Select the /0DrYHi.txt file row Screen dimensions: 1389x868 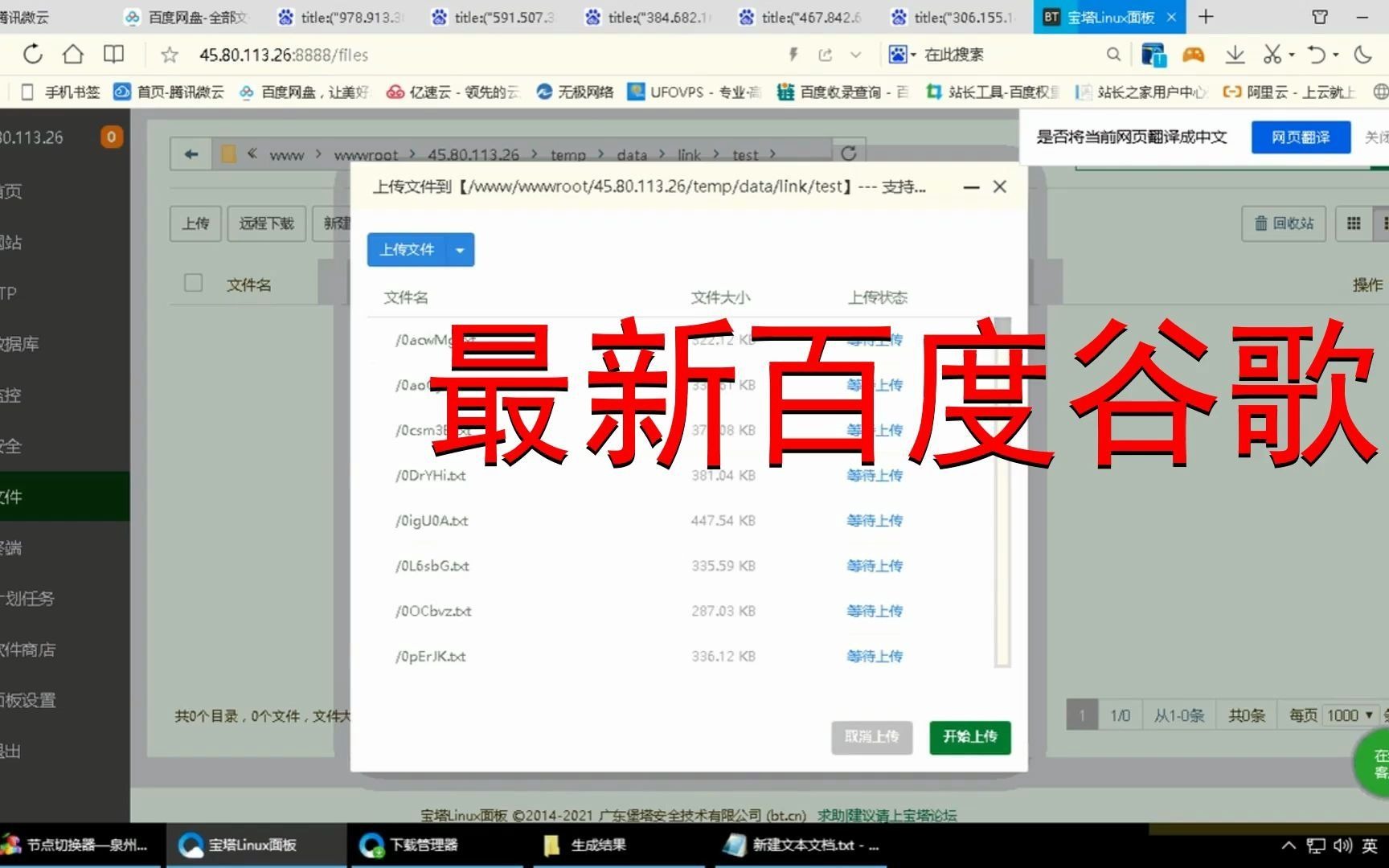point(681,476)
